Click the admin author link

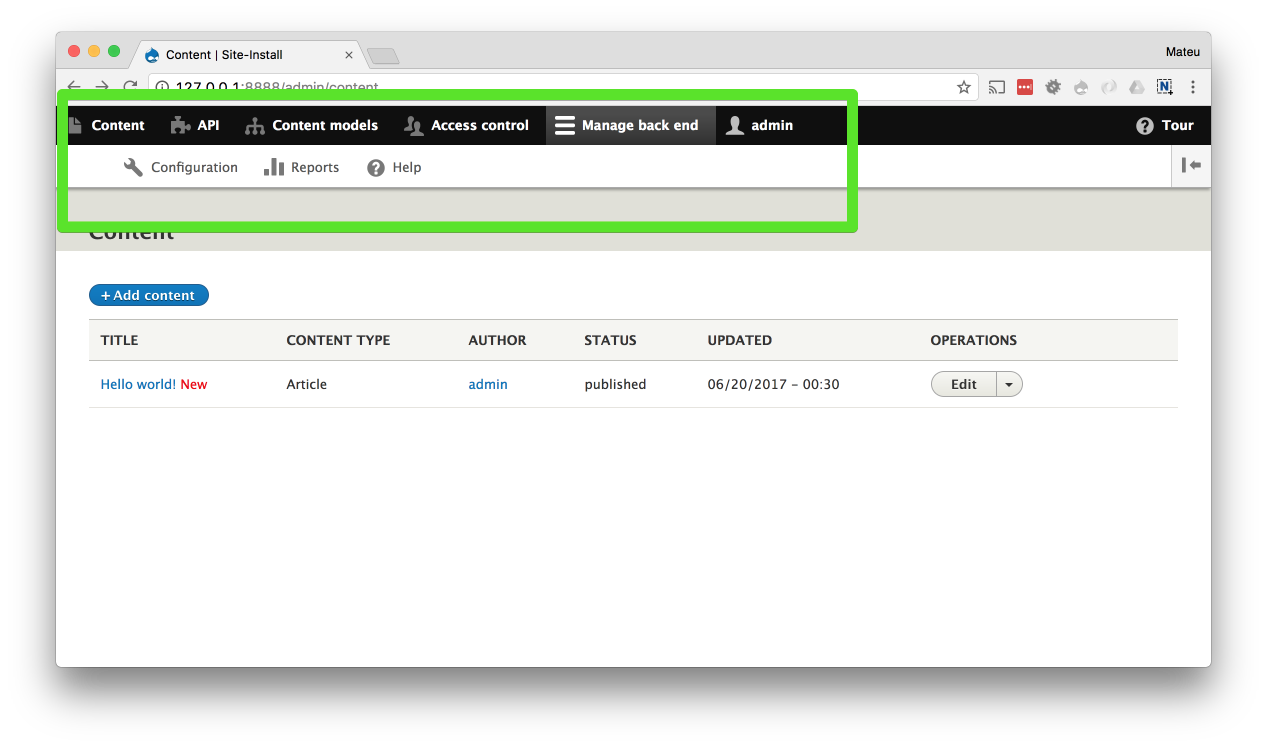coord(488,384)
